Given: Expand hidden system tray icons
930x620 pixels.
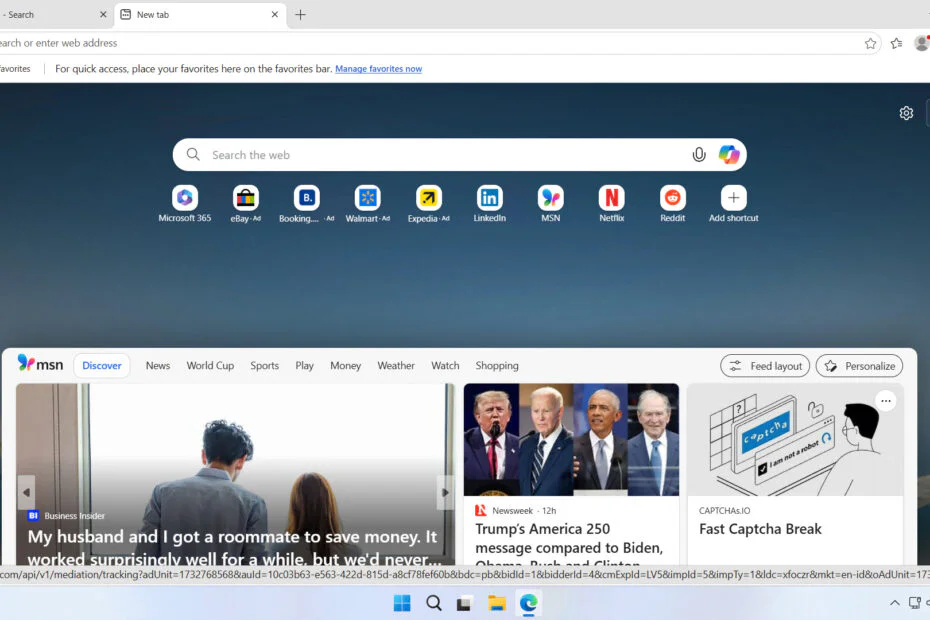Looking at the screenshot, I should 894,603.
